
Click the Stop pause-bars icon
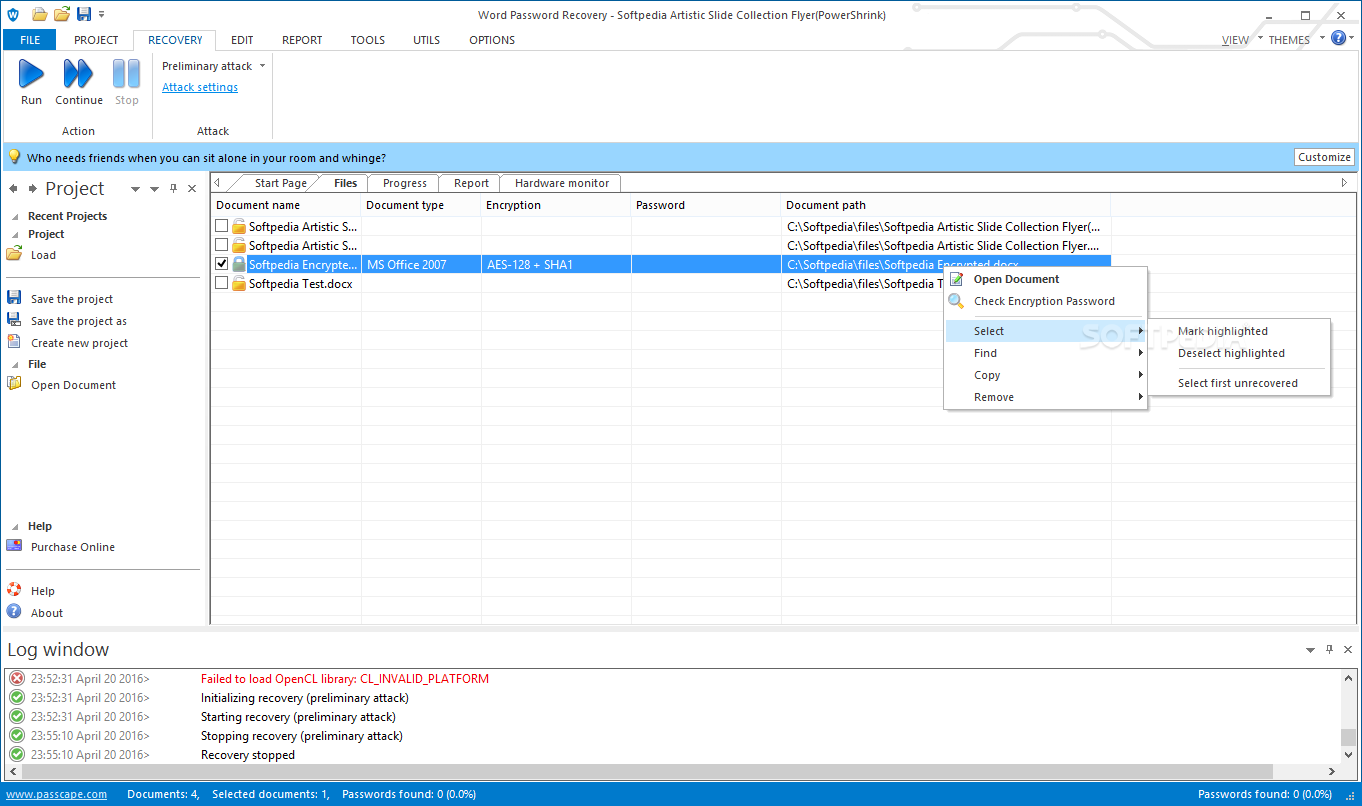click(126, 73)
